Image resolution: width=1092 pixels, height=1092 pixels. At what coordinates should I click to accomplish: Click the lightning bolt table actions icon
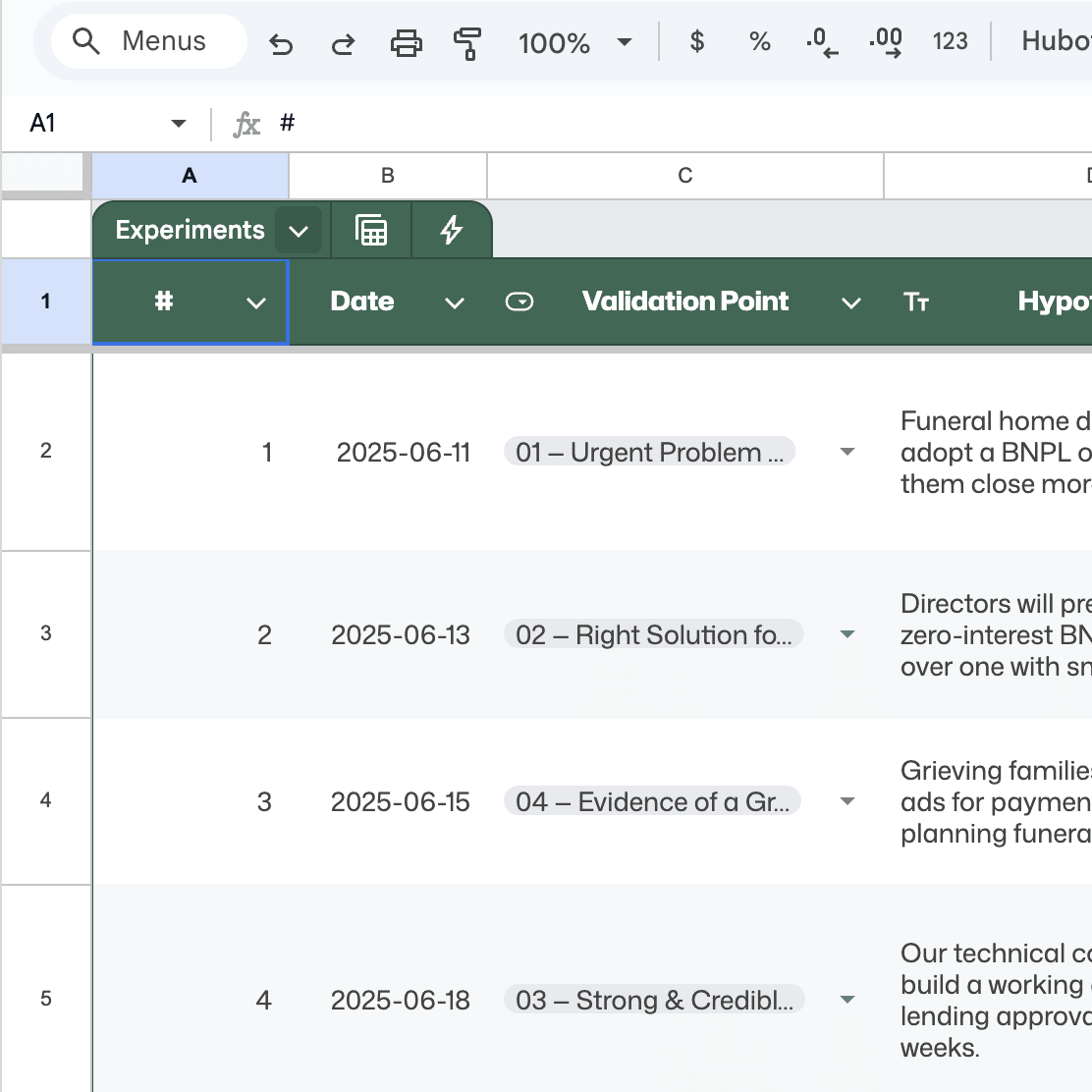(451, 231)
